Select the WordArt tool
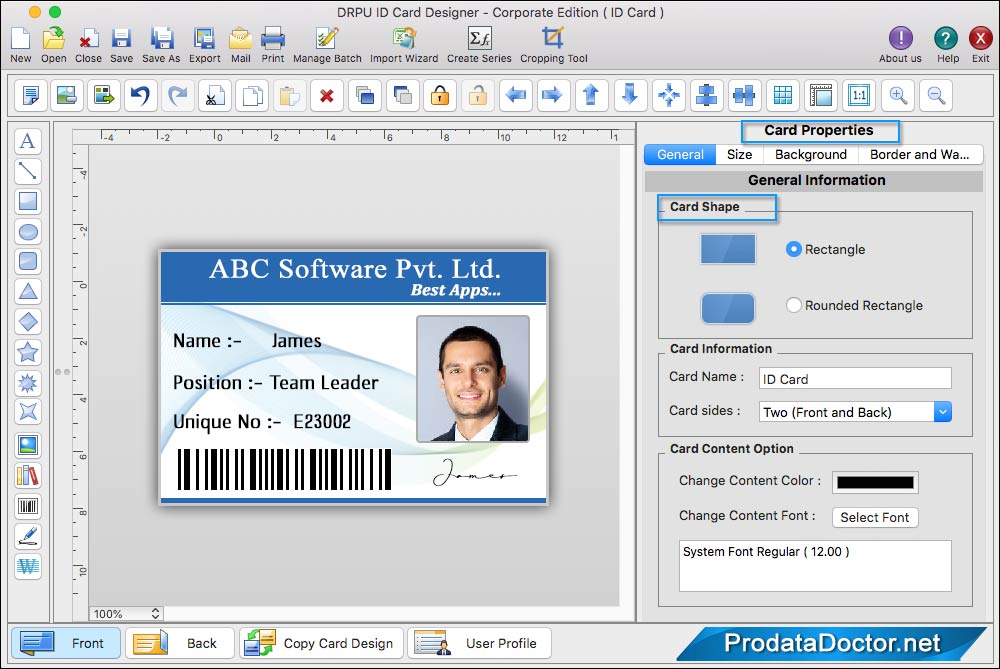The width and height of the screenshot is (1000, 669). 27,566
